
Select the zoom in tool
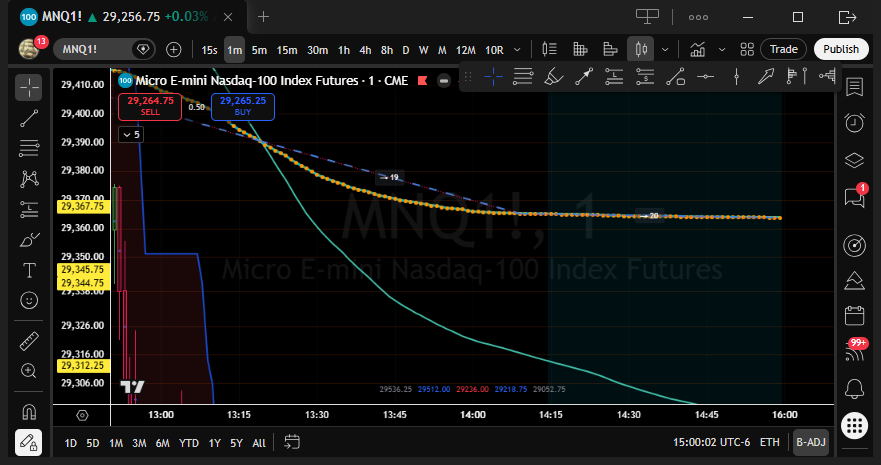(29, 371)
